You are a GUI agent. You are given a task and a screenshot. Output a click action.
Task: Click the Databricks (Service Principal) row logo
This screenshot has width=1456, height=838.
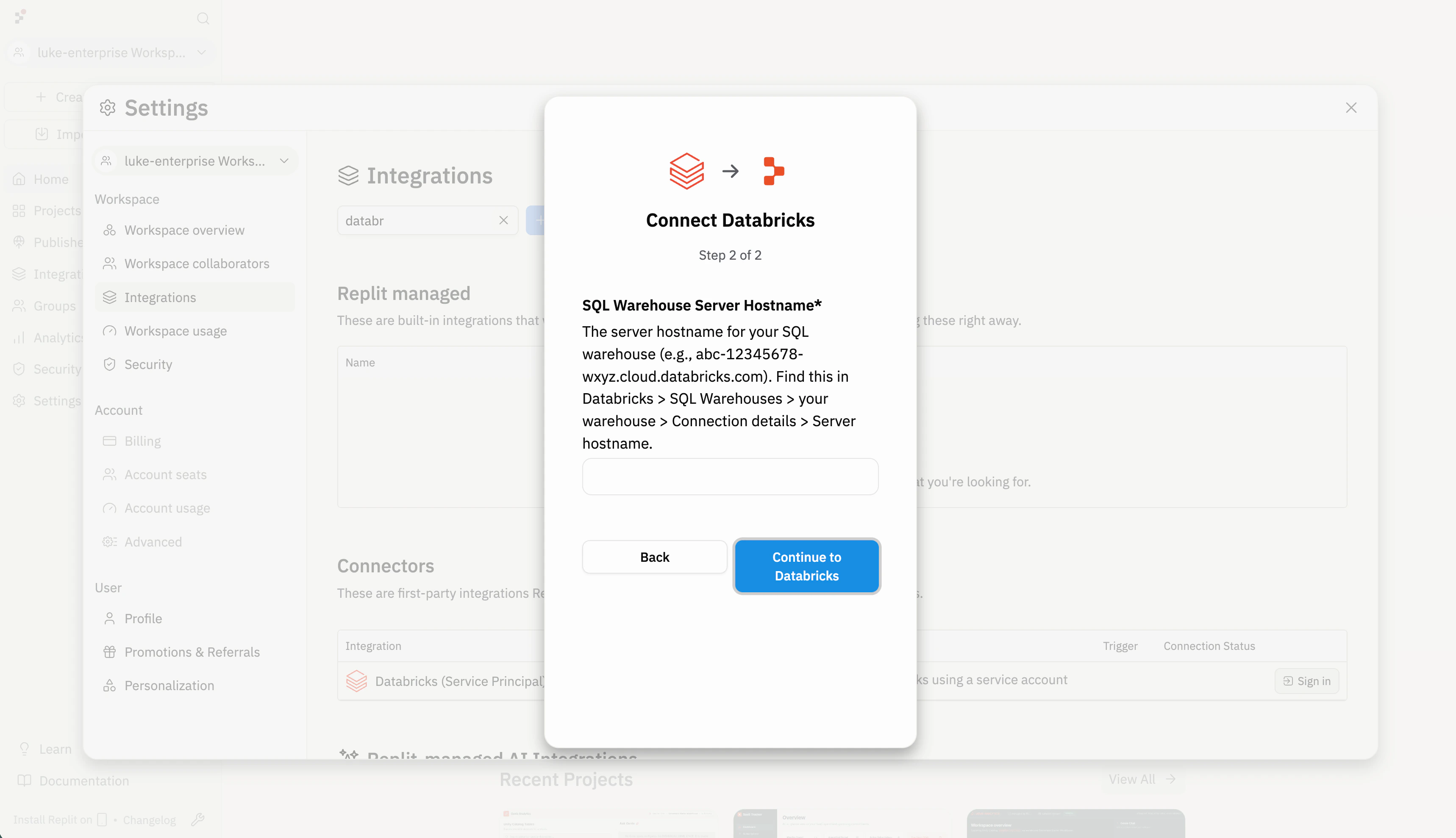point(357,681)
